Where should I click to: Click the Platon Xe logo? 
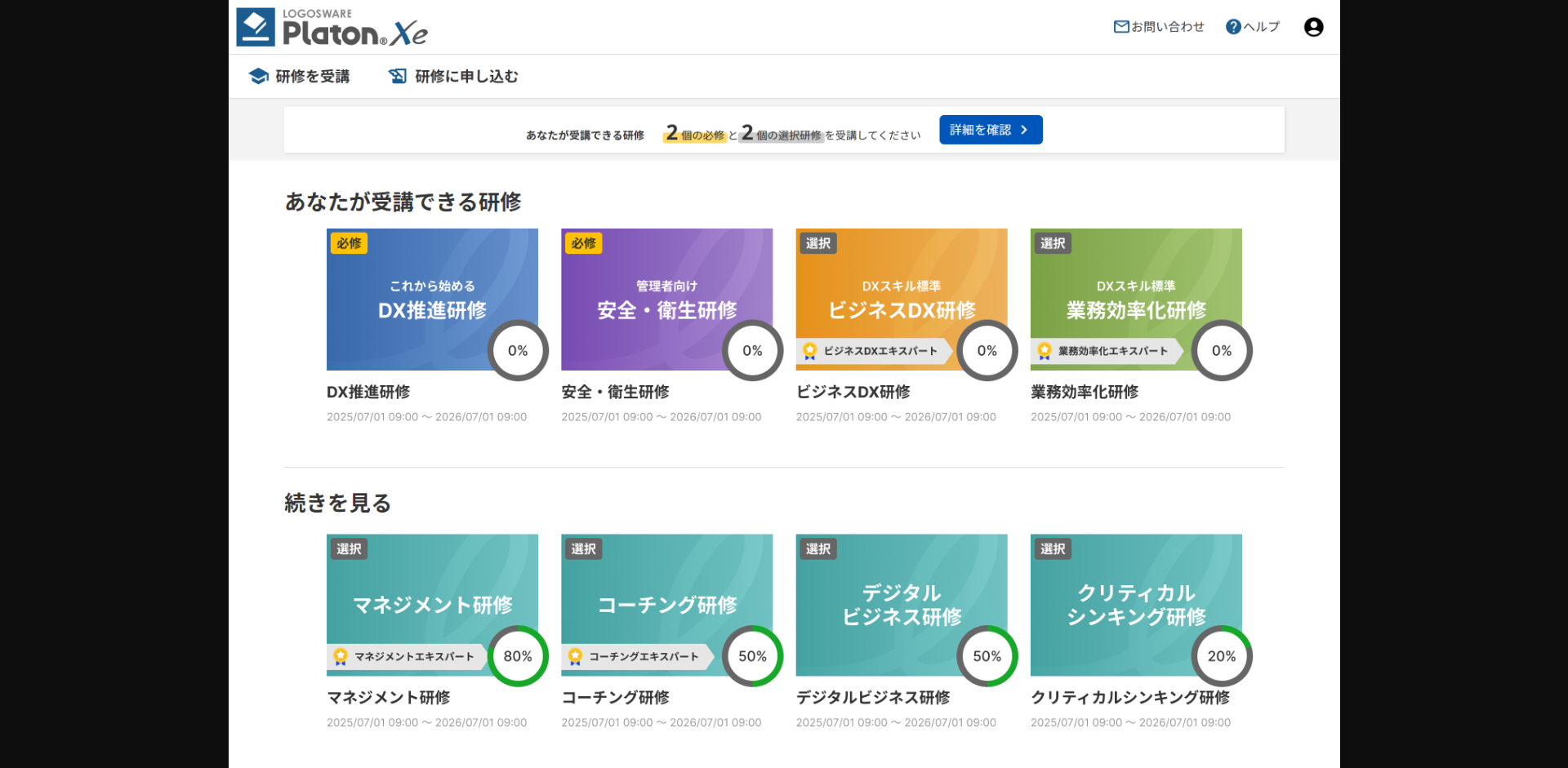(330, 26)
